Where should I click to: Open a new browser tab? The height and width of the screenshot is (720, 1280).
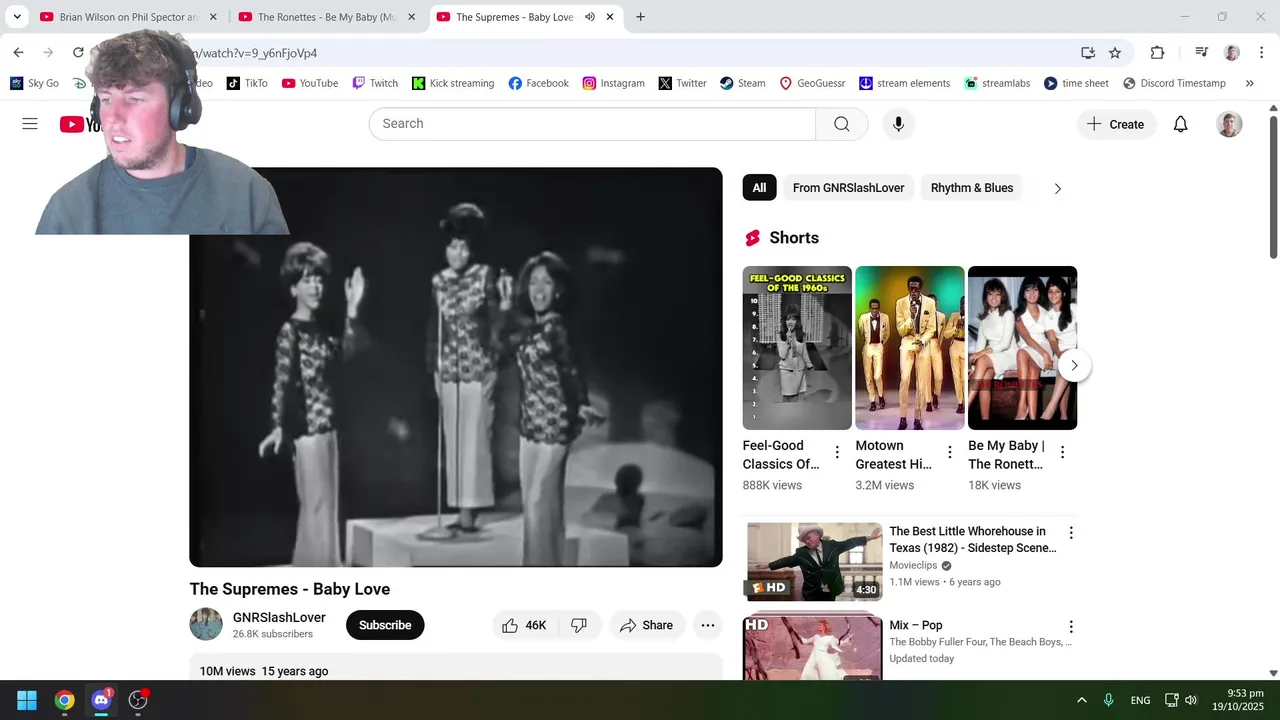point(640,17)
